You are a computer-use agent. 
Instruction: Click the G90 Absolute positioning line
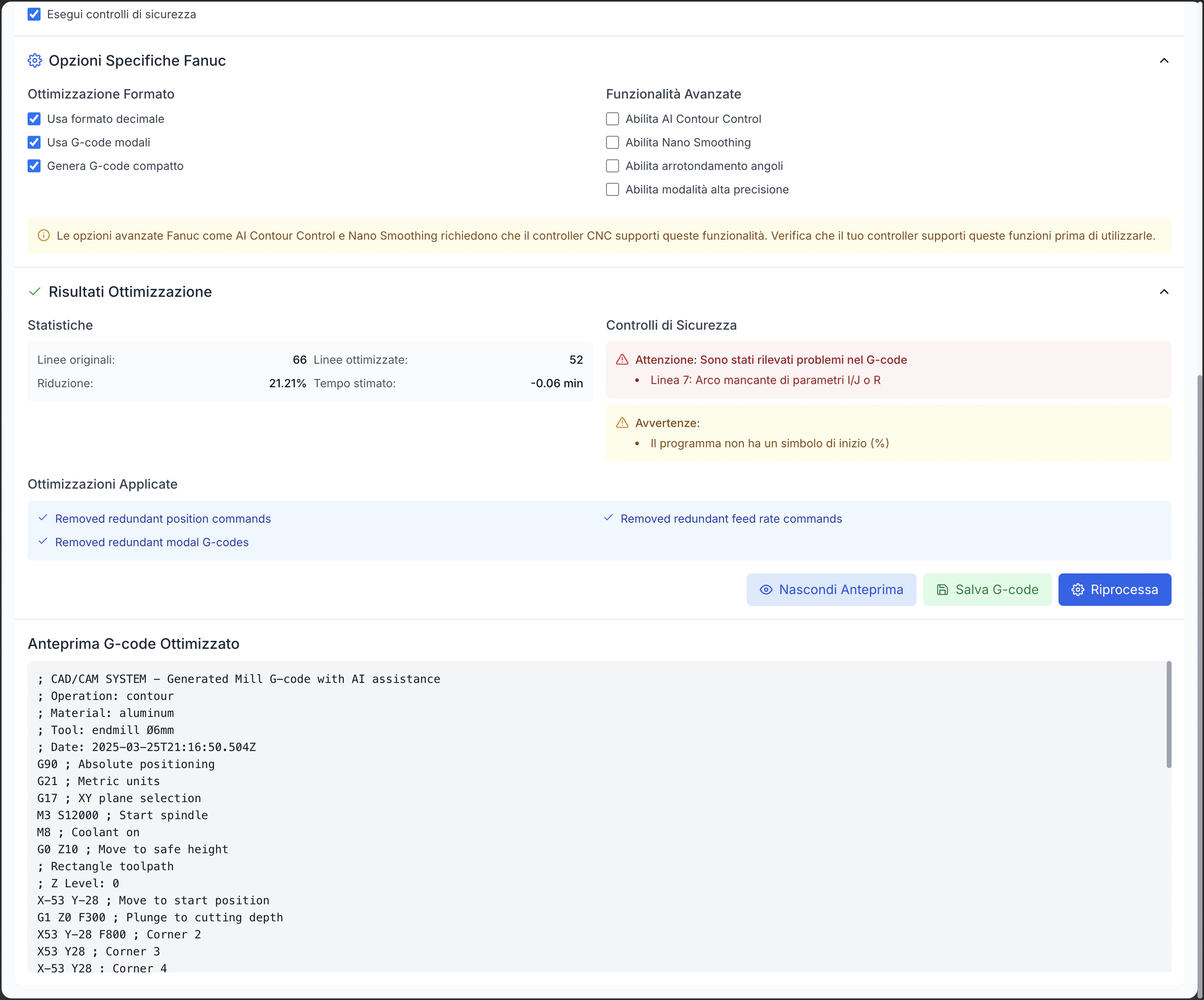coord(126,764)
